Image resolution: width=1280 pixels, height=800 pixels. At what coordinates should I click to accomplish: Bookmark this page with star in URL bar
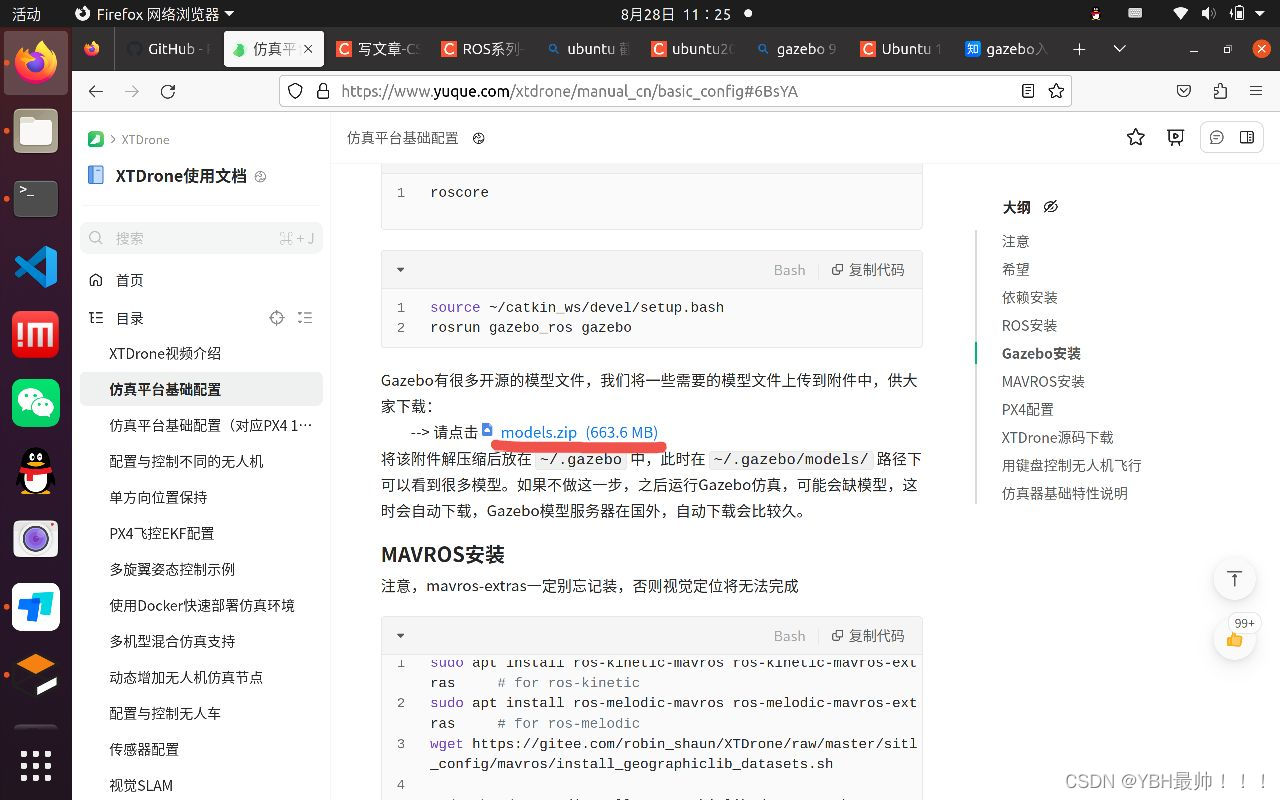click(1056, 91)
